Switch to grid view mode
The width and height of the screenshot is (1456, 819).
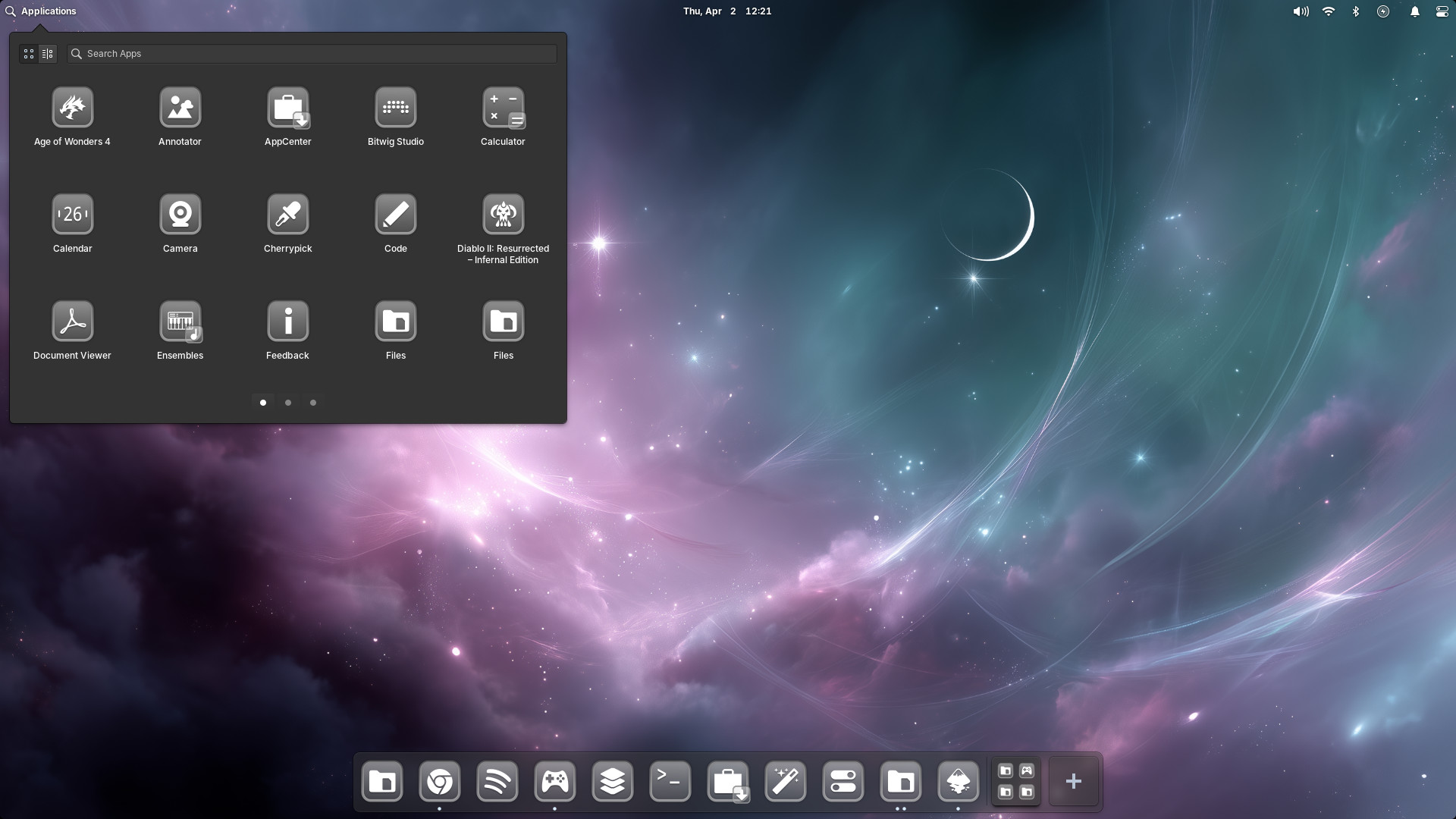[29, 54]
